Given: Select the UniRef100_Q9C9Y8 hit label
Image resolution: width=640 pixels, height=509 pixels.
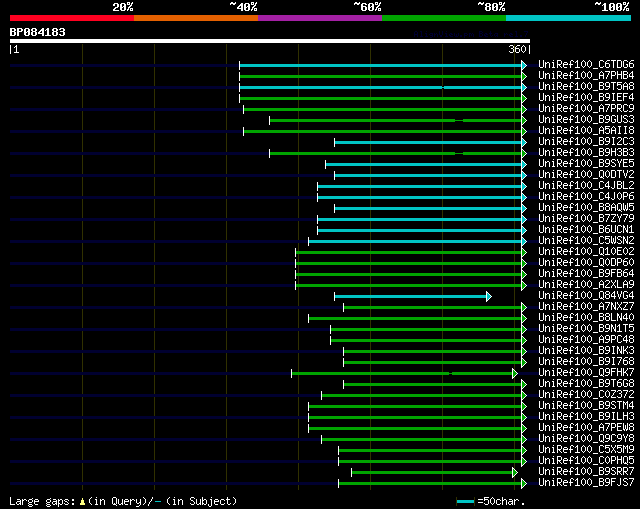Looking at the screenshot, I should [586, 439].
